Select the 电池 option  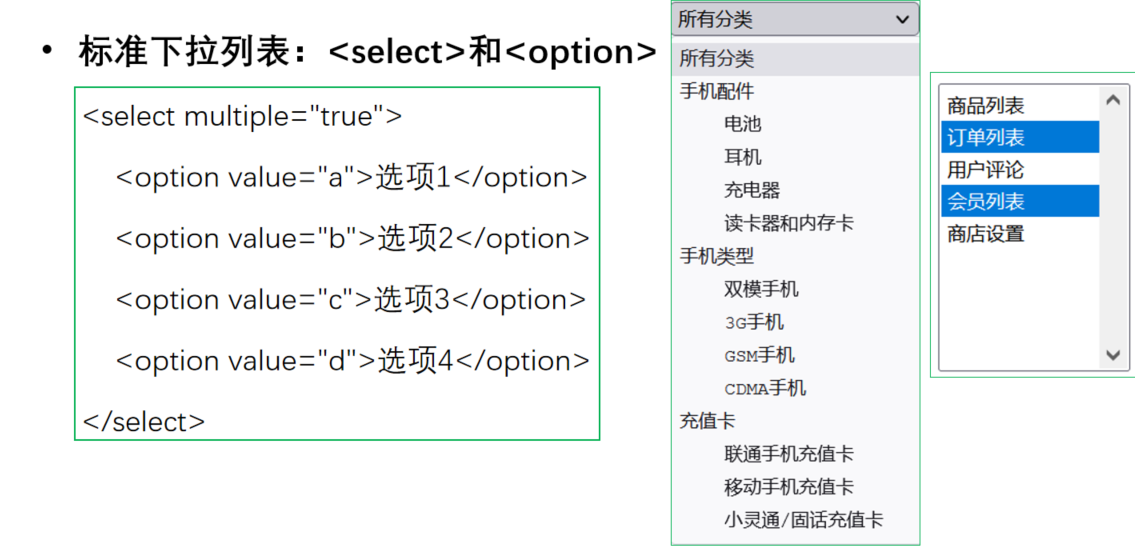point(795,125)
